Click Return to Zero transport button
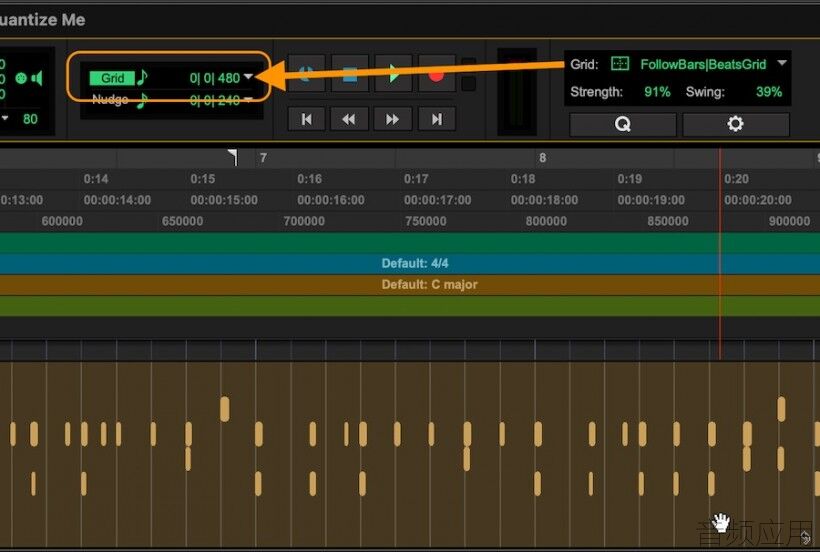820x552 pixels. coord(306,119)
